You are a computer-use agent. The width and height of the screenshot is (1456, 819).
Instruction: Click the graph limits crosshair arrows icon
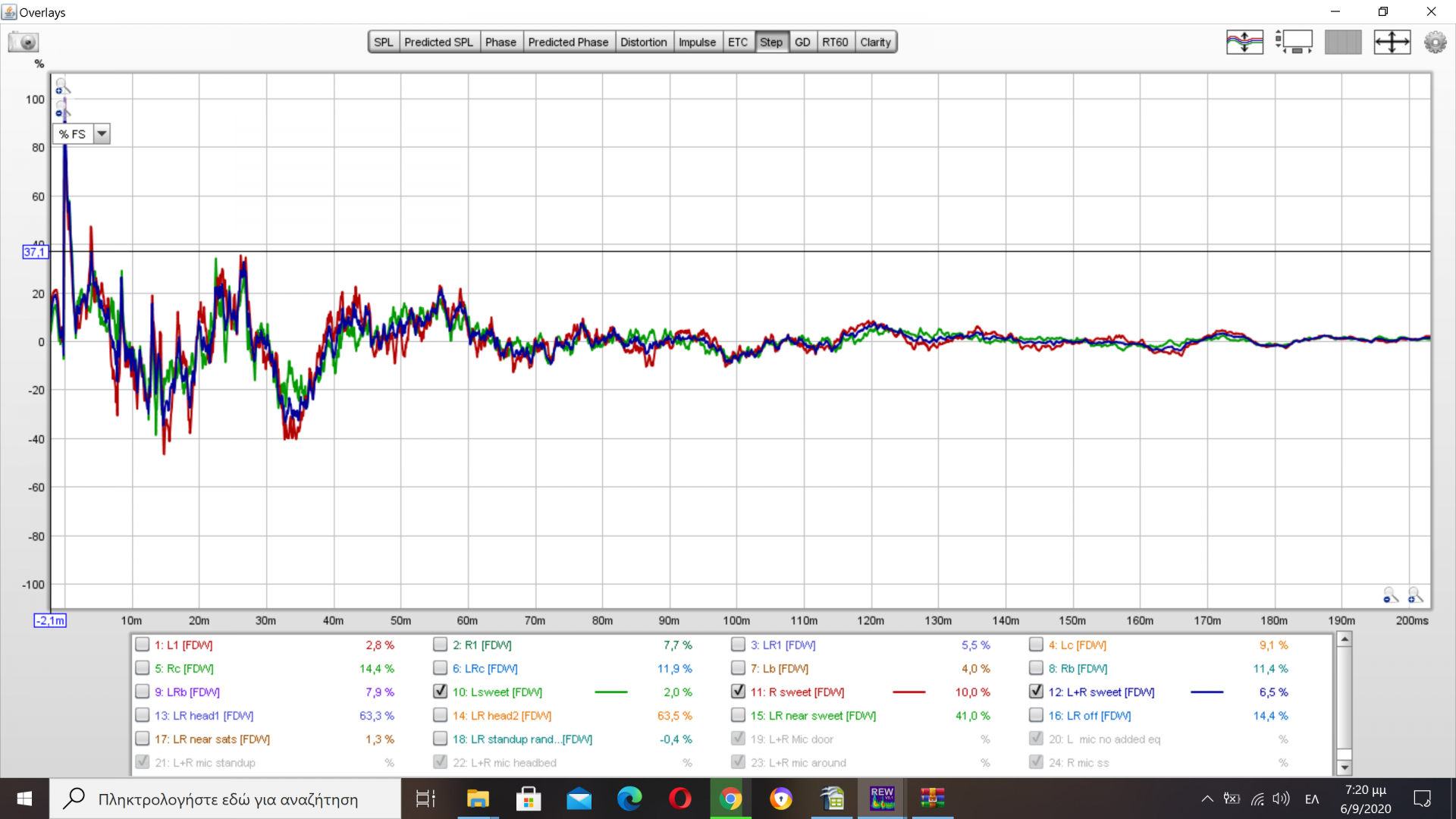[1392, 42]
